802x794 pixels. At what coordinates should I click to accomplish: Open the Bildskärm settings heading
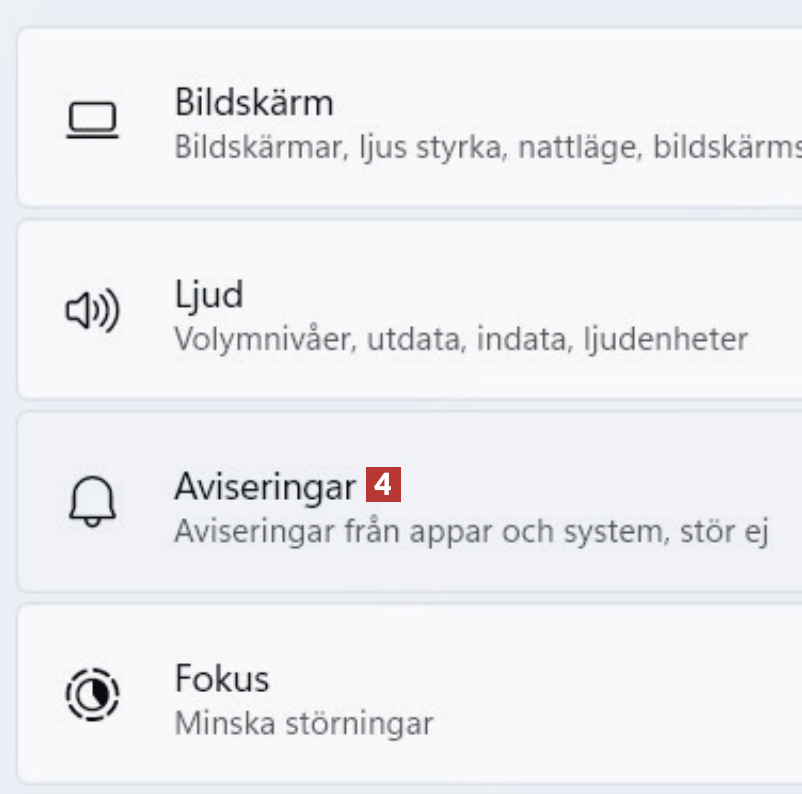[254, 102]
